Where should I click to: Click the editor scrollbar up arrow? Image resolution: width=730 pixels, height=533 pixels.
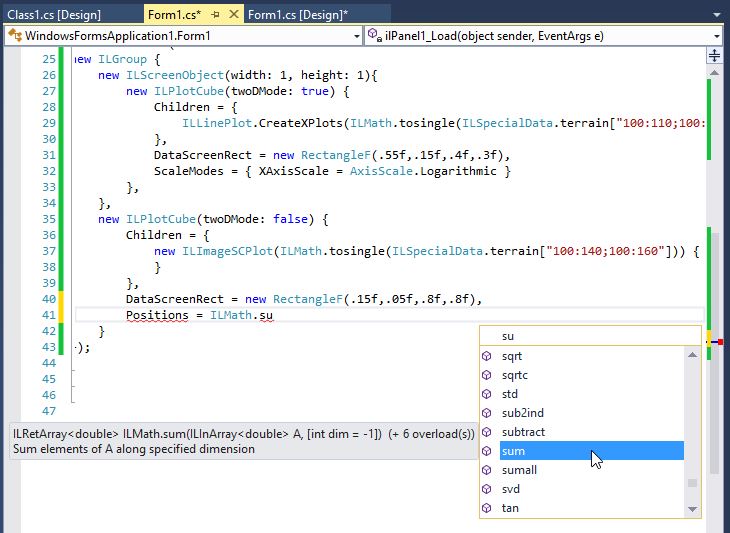[x=714, y=73]
